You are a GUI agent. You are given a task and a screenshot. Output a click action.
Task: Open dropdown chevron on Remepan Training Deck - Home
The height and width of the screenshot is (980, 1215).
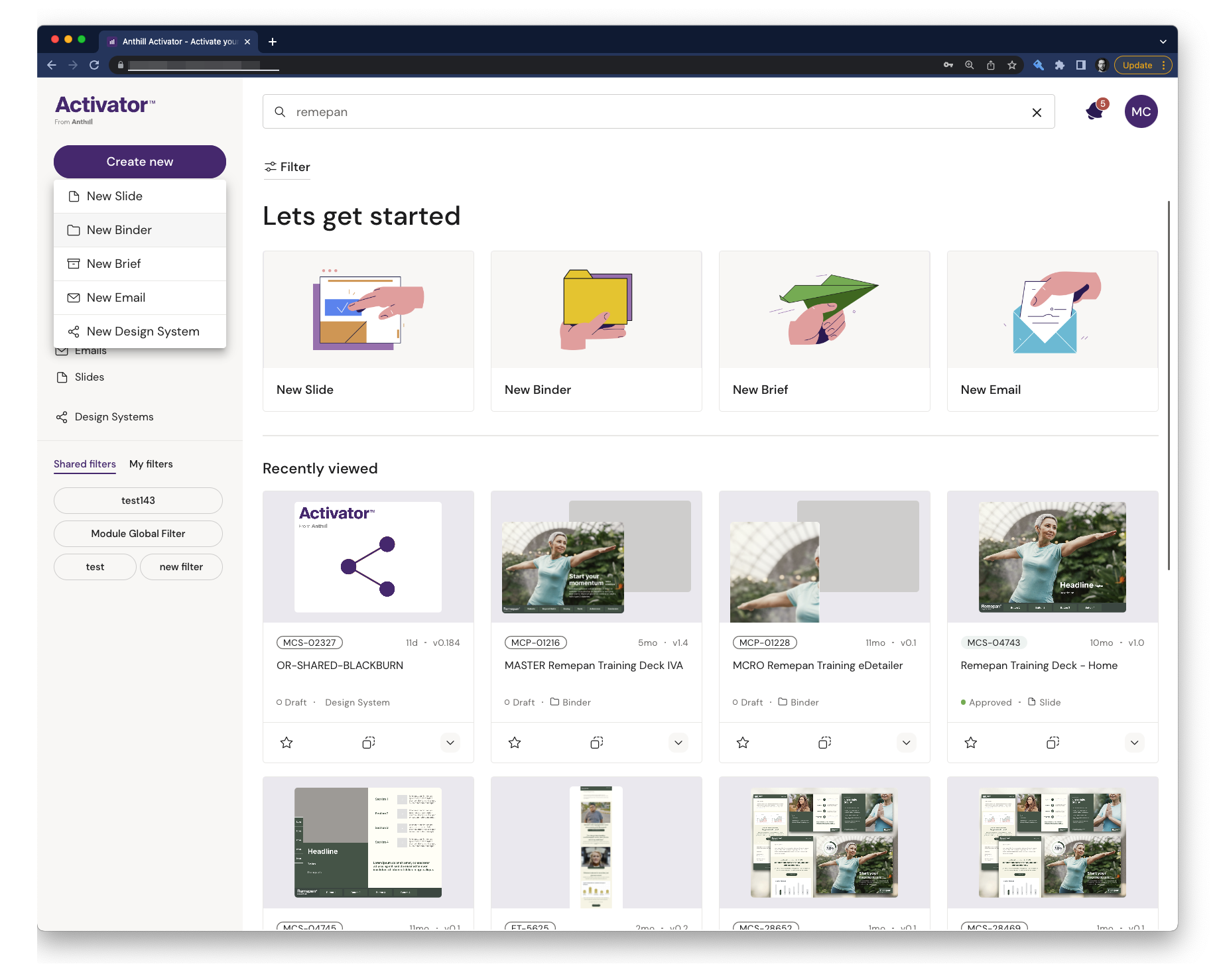pos(1135,743)
